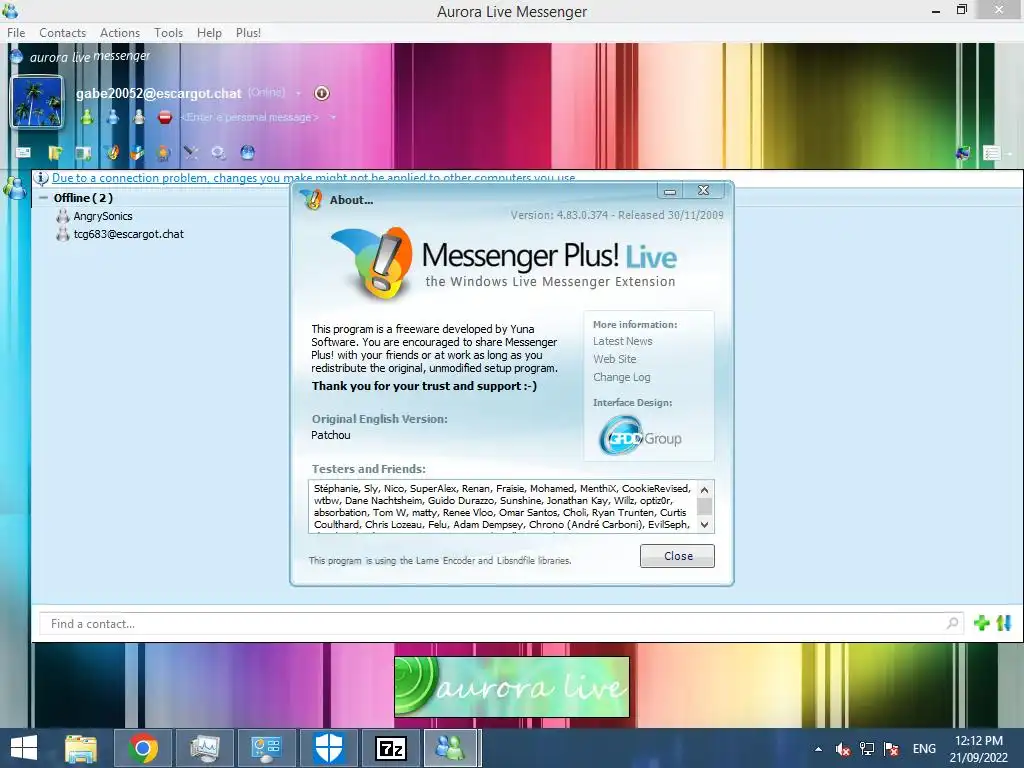This screenshot has width=1024, height=768.
Task: Click the Enter a personal message field
Action: coord(249,118)
